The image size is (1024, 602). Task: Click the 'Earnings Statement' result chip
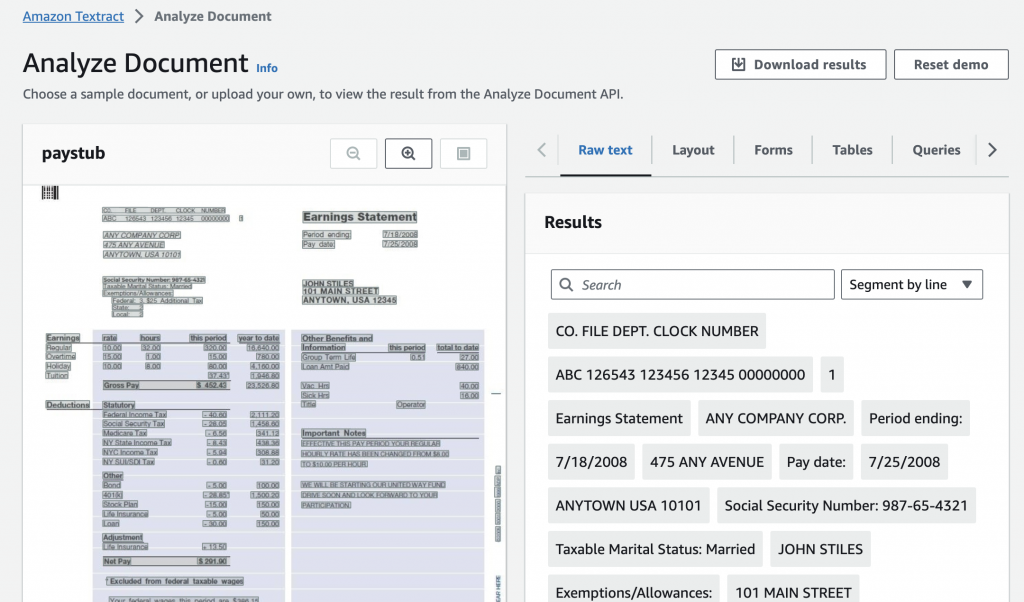coord(619,419)
